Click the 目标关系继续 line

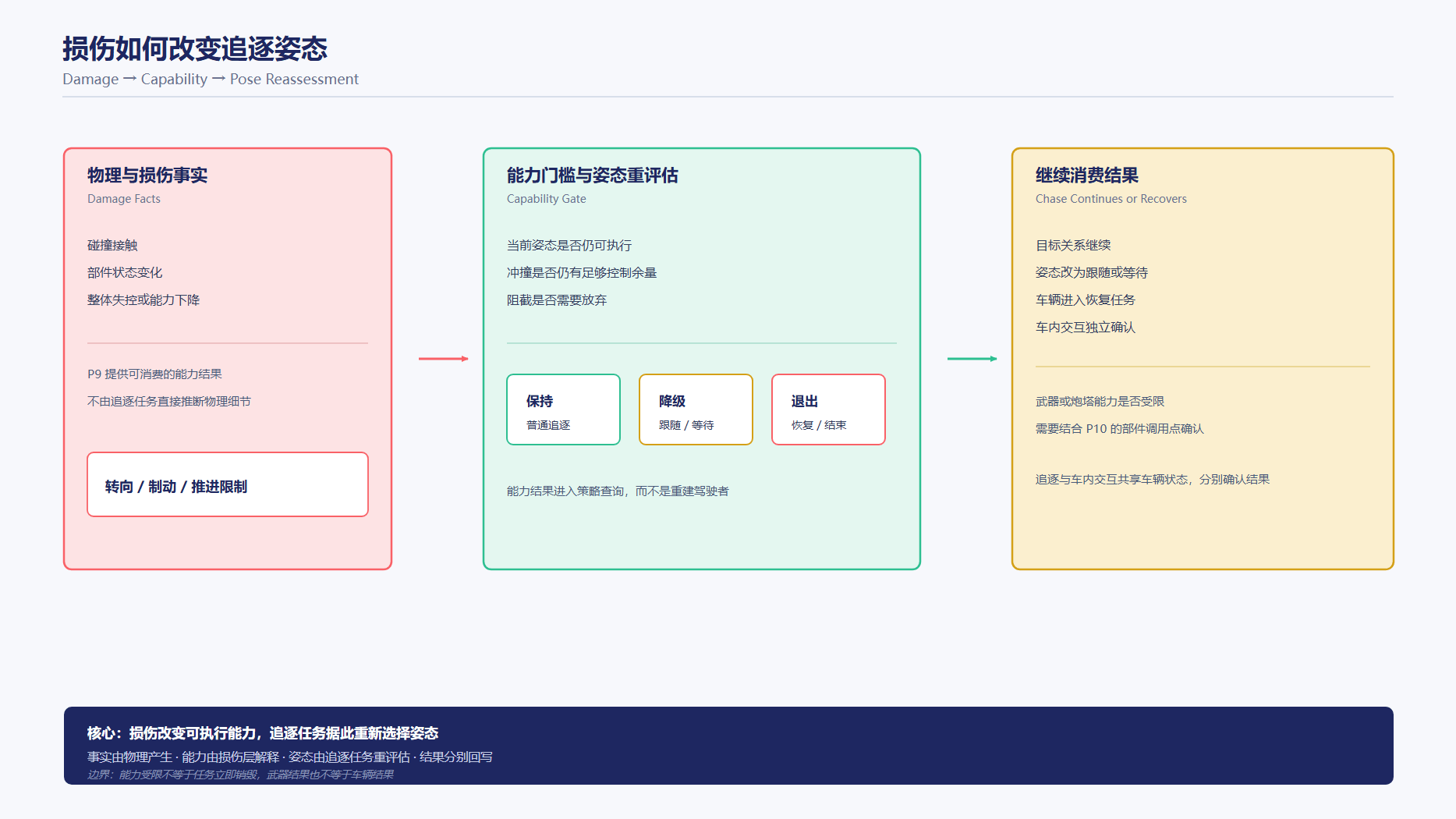[x=1073, y=245]
